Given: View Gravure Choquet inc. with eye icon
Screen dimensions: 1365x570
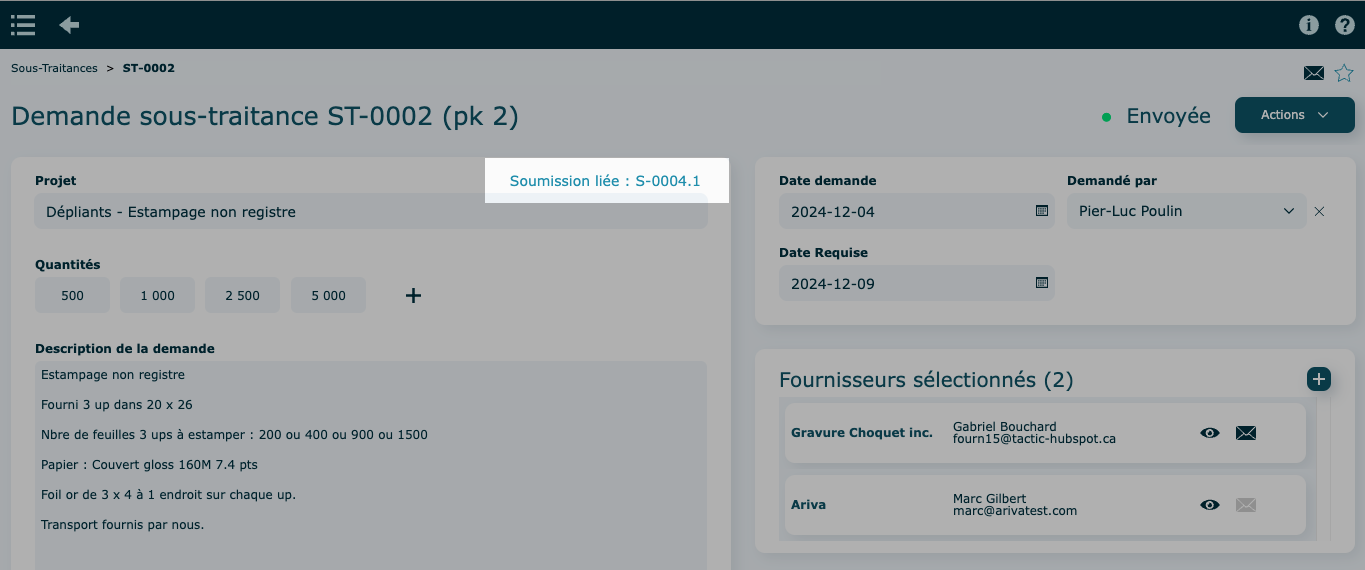Looking at the screenshot, I should [x=1209, y=433].
